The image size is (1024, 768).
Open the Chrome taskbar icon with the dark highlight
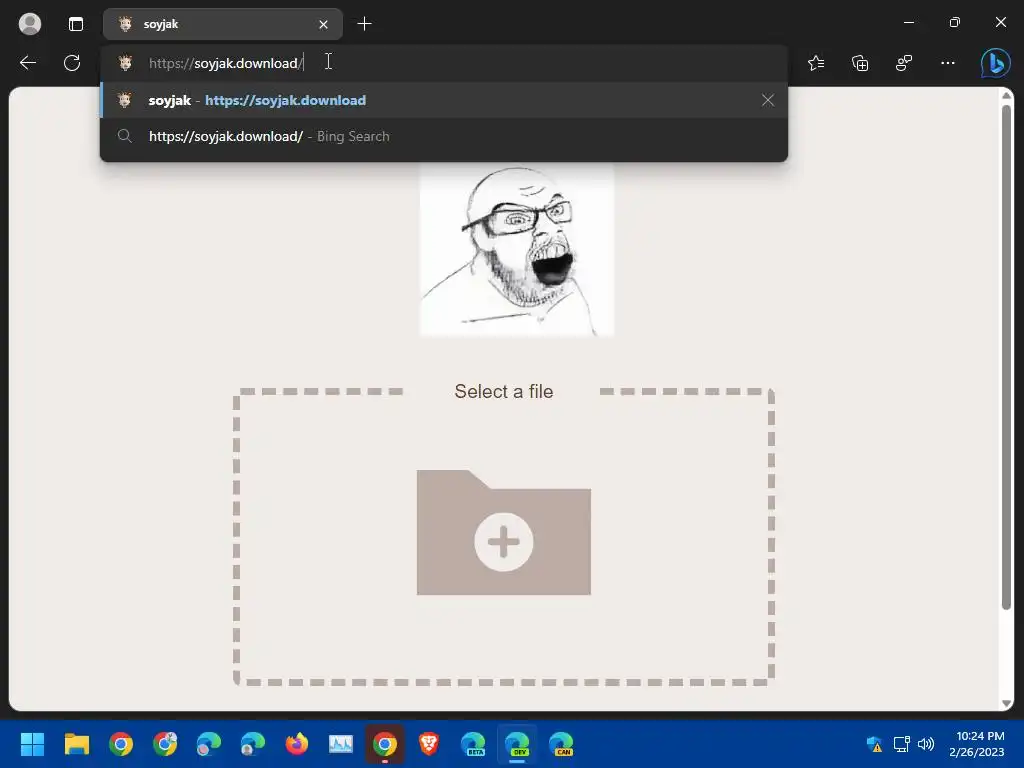pyautogui.click(x=385, y=744)
